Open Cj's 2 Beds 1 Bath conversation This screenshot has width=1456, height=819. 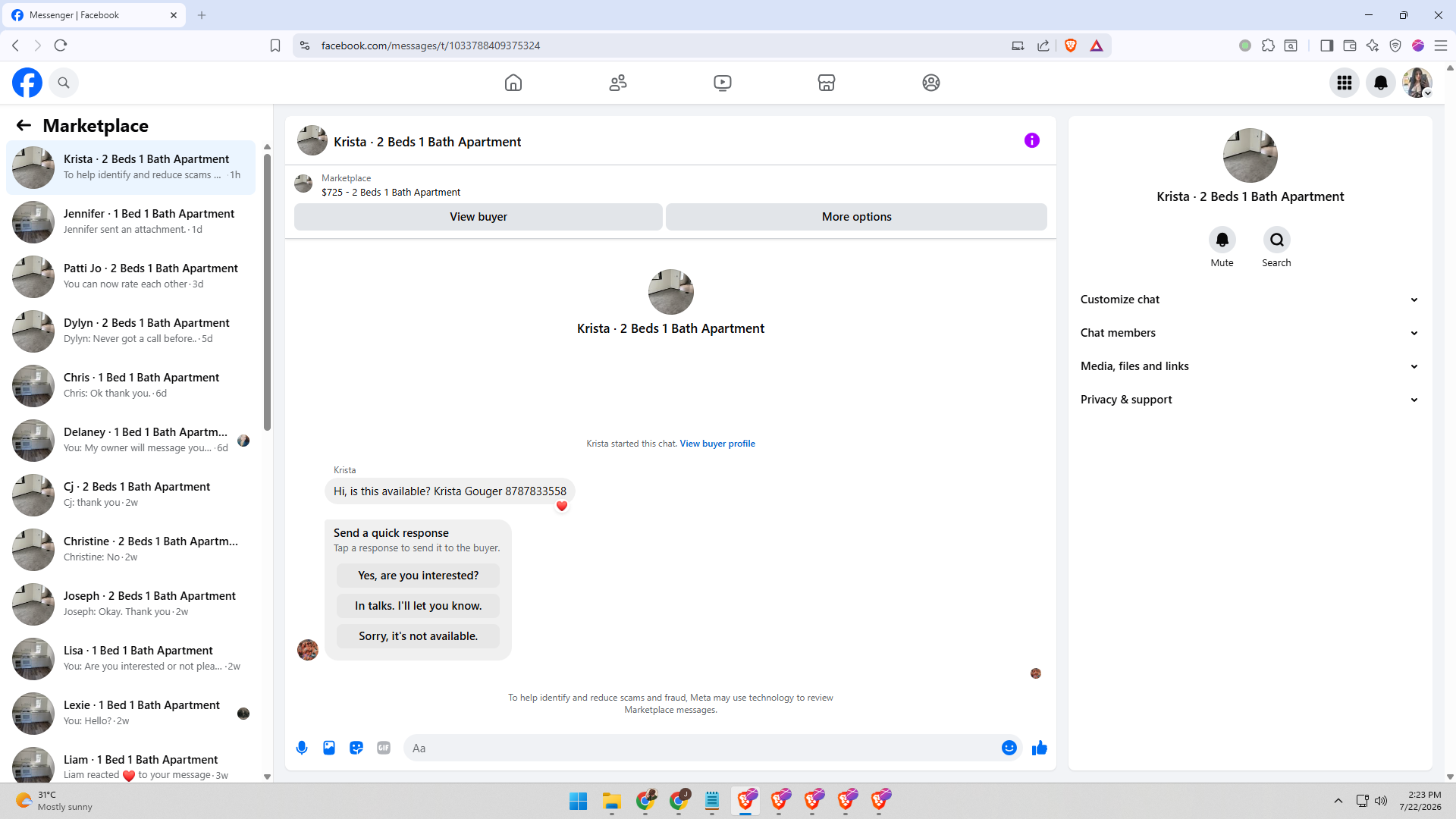pyautogui.click(x=131, y=495)
